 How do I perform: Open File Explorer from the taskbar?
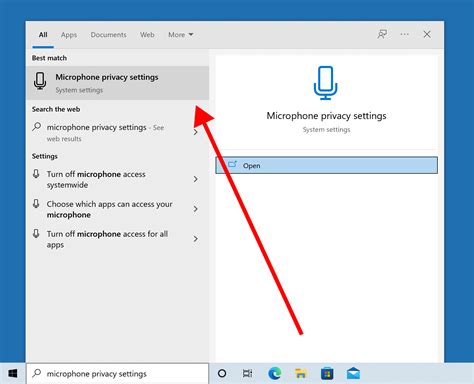pyautogui.click(x=301, y=374)
